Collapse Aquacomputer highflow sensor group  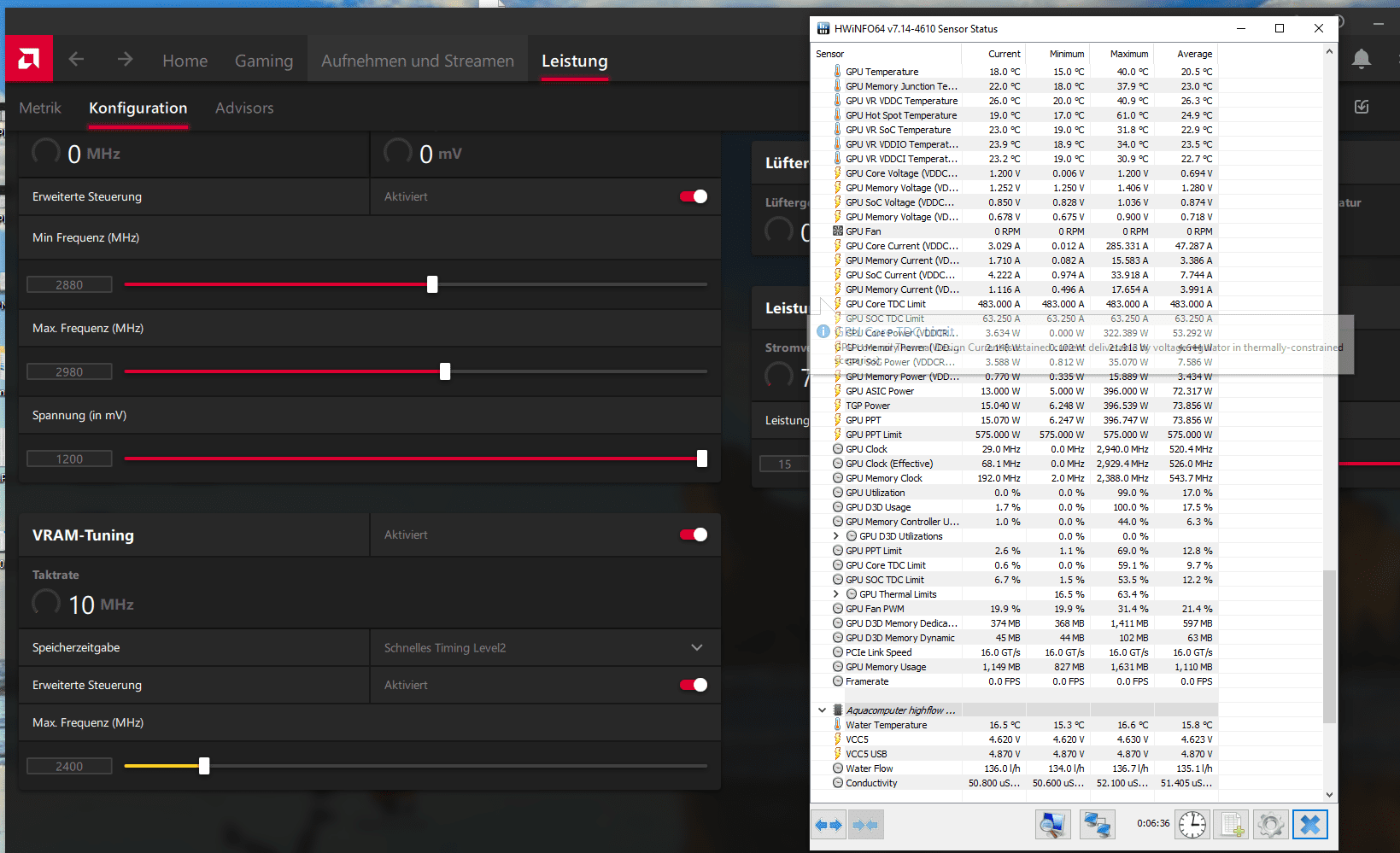(822, 710)
